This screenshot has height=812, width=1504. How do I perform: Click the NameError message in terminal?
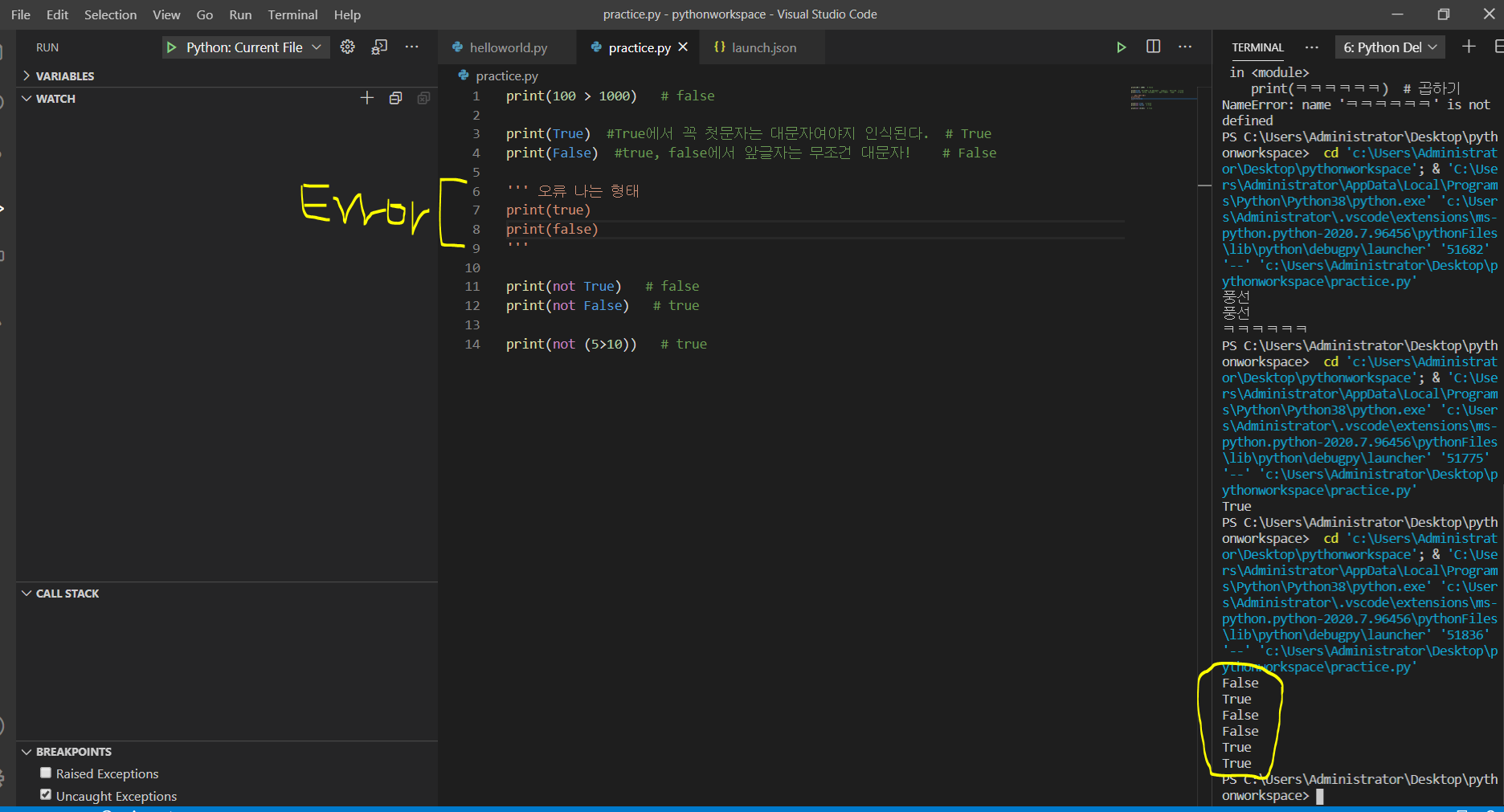click(1356, 112)
